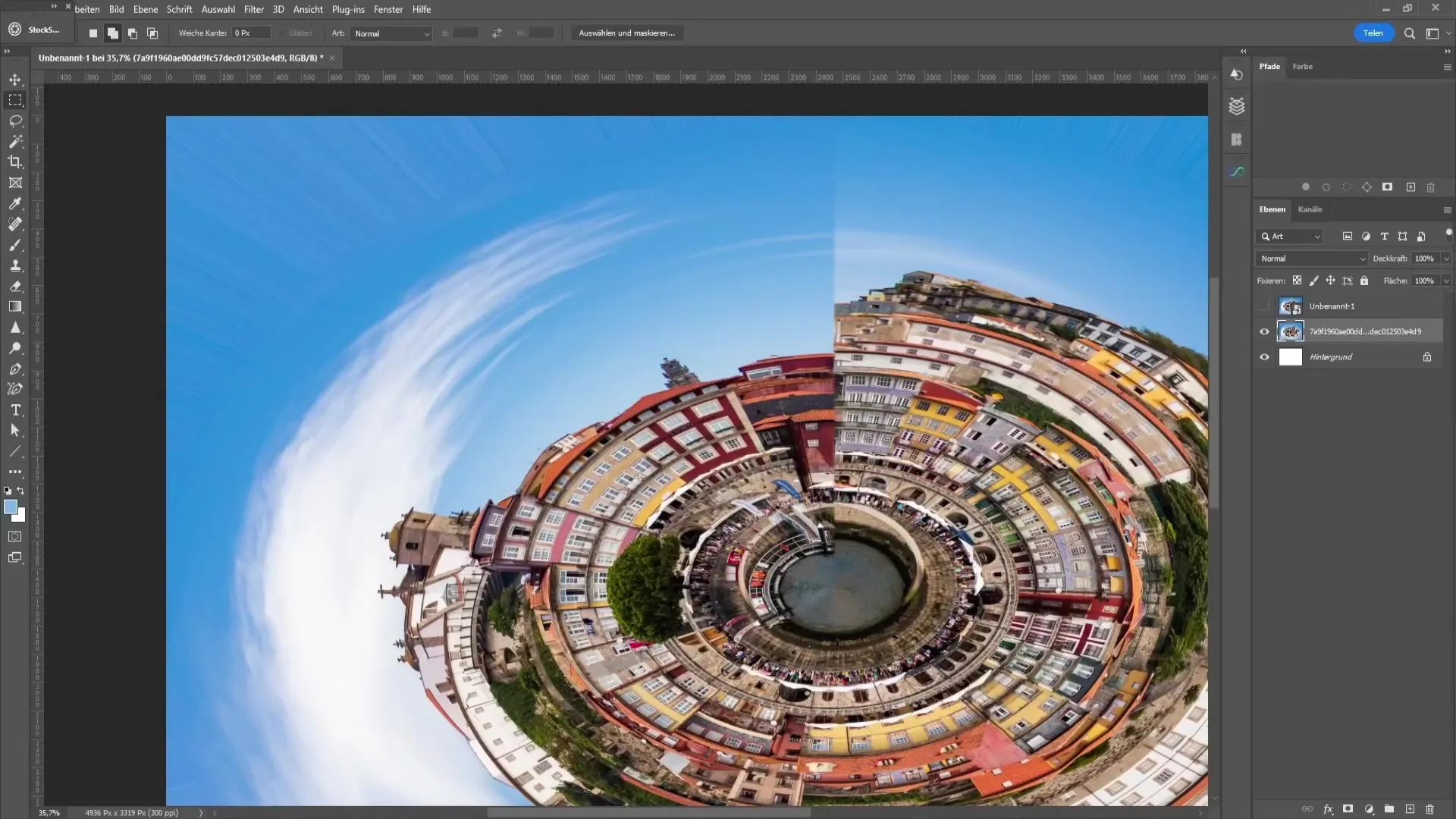Click Teilen button top right
The width and height of the screenshot is (1456, 819).
(x=1373, y=32)
